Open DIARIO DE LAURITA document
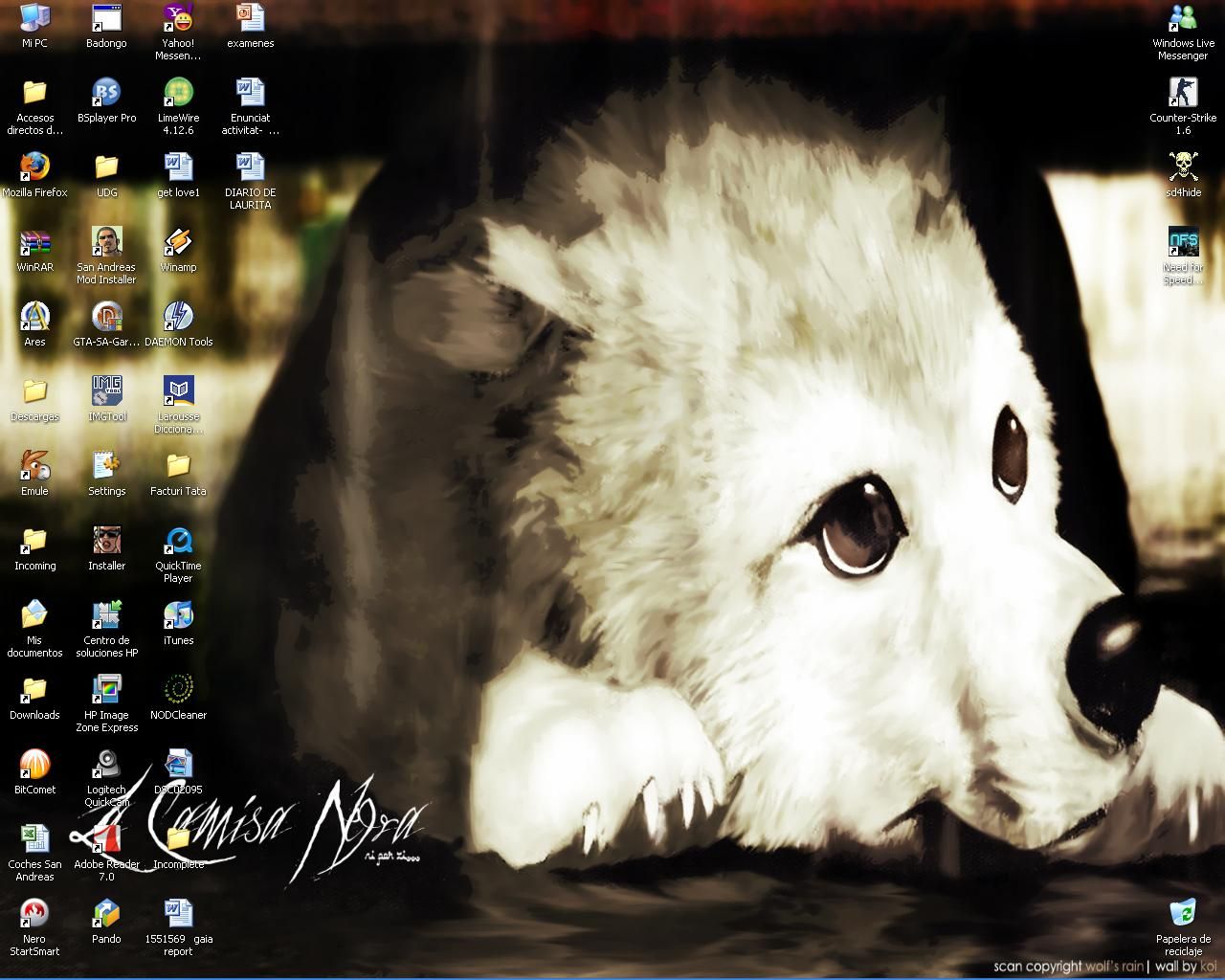This screenshot has width=1225, height=980. (x=250, y=167)
